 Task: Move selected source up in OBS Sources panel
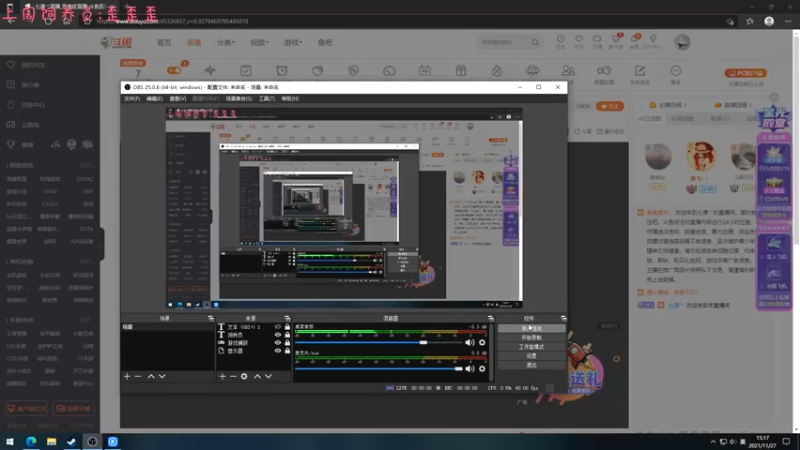(257, 377)
